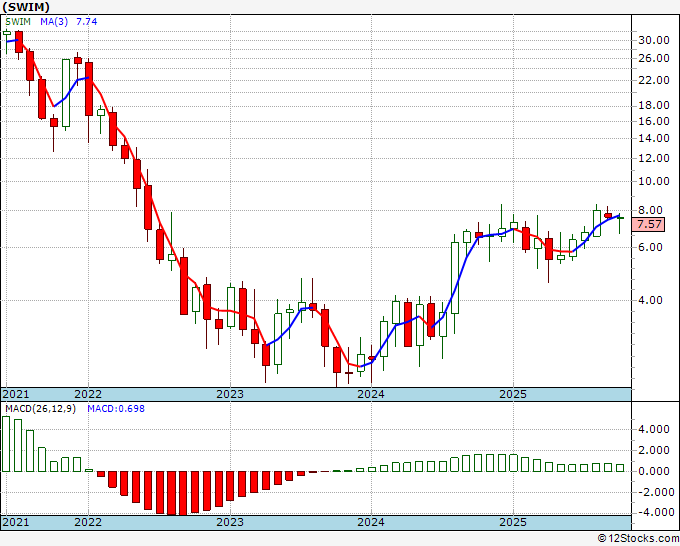
Task: Click 2022 on the MACD pane time axis
Action: [x=88, y=522]
